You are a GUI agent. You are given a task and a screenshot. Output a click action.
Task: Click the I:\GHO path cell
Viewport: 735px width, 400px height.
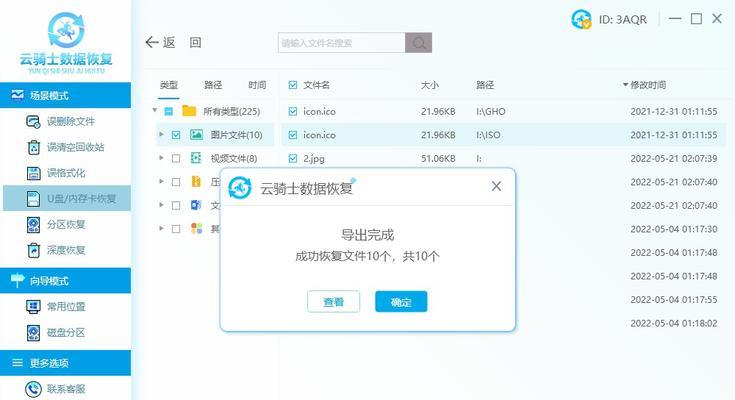pos(491,112)
